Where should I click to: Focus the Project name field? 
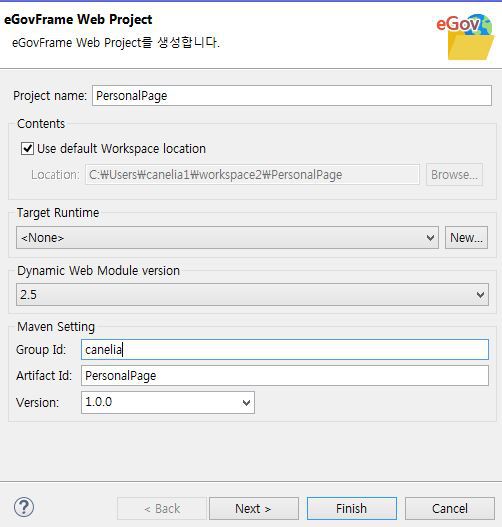(x=292, y=95)
